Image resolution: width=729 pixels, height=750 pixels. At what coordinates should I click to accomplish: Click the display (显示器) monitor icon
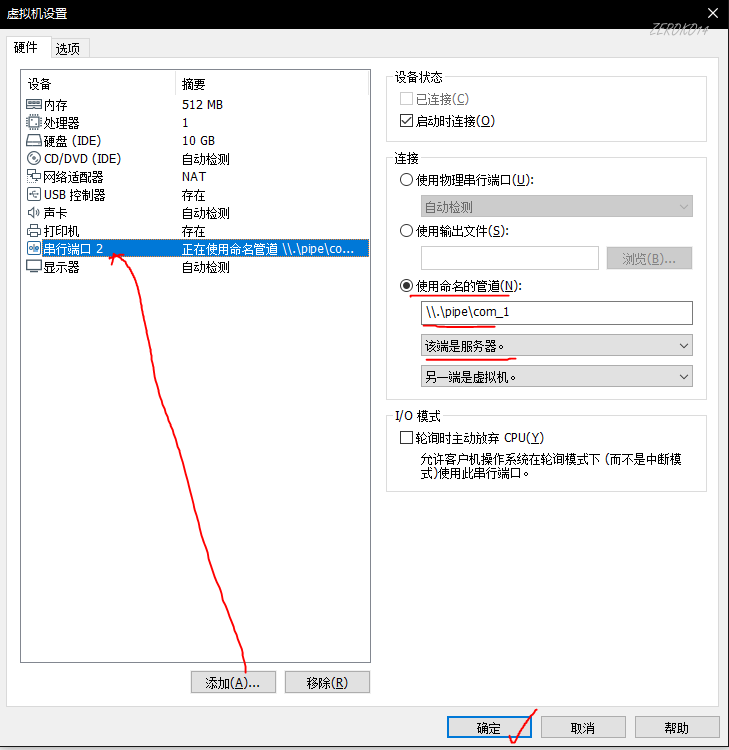(33, 266)
